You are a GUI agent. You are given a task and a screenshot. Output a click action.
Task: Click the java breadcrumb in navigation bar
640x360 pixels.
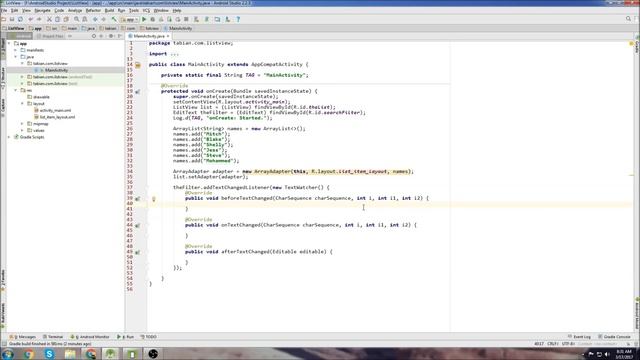[x=89, y=28]
